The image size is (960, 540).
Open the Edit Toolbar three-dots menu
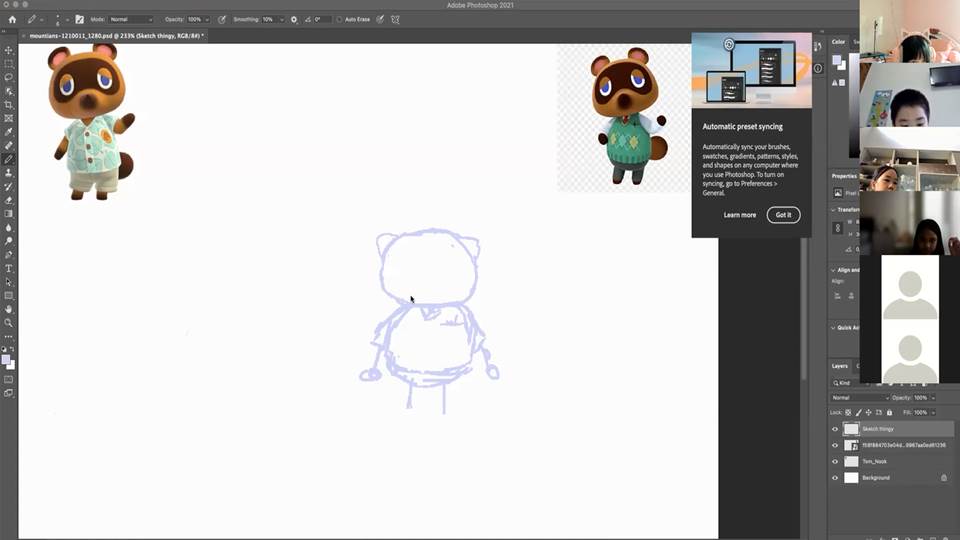click(9, 336)
